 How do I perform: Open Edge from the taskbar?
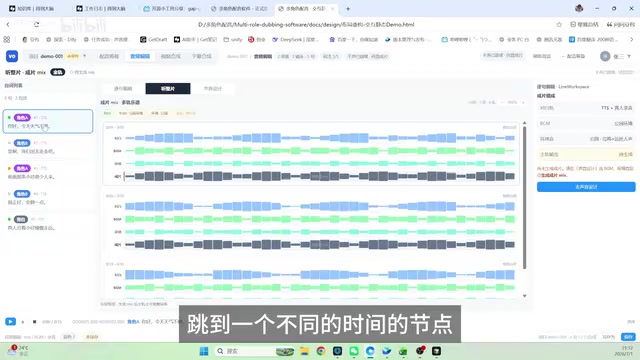[370, 351]
